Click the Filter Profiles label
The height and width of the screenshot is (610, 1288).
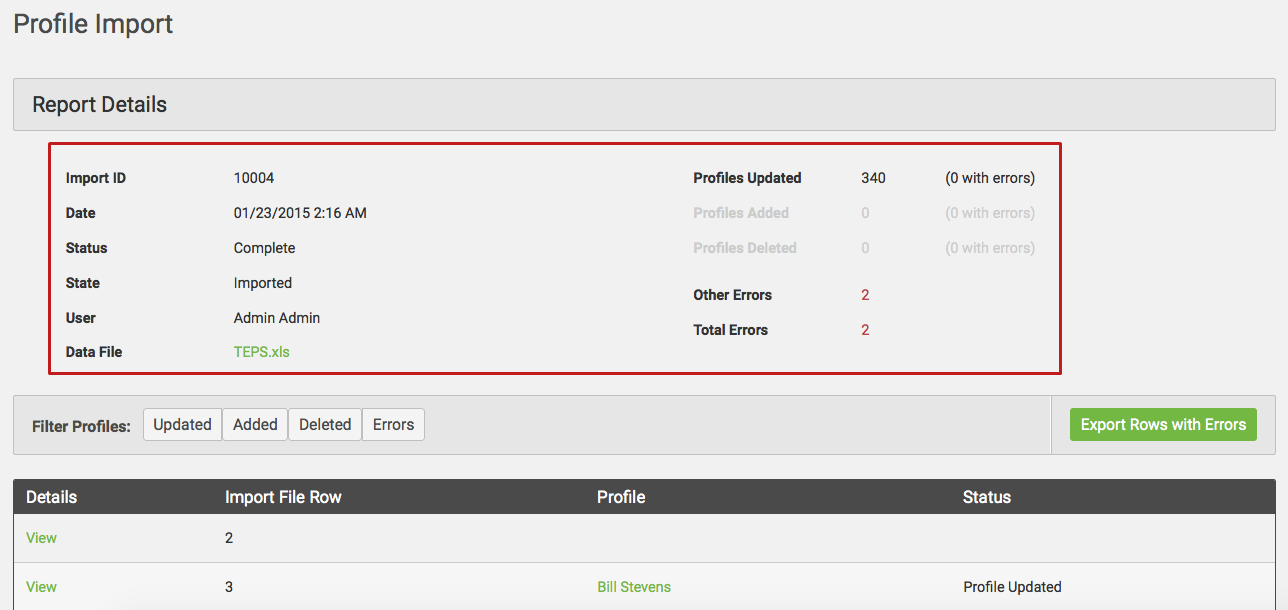81,426
